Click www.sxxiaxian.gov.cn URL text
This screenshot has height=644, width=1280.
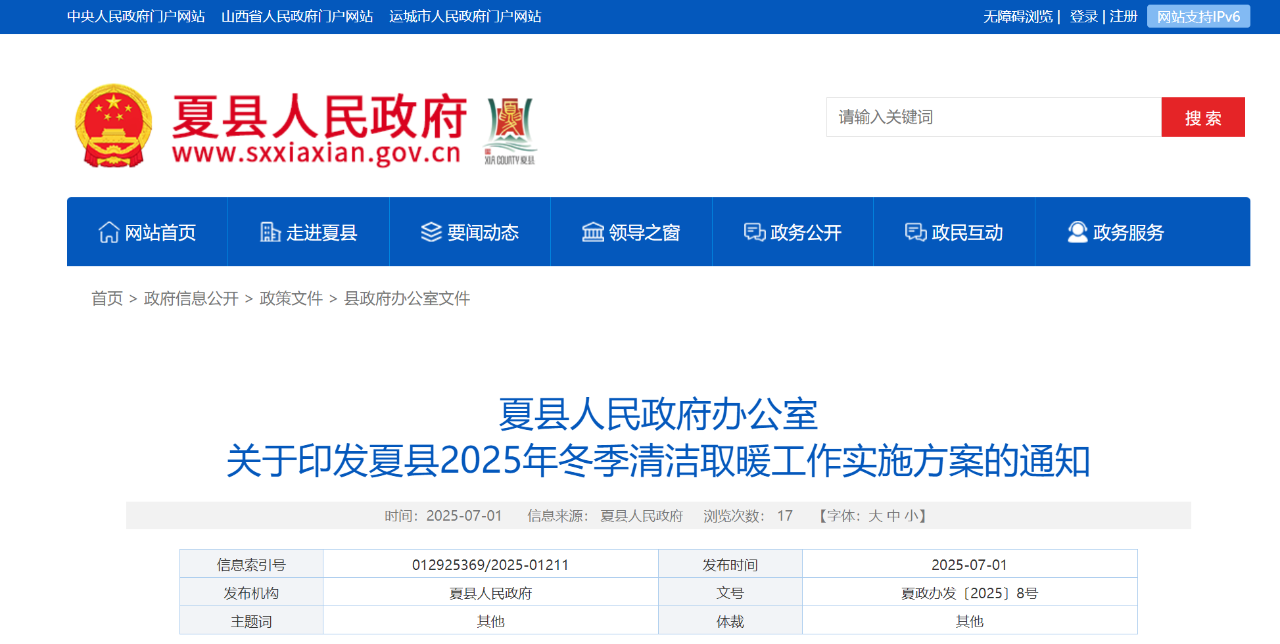316,153
